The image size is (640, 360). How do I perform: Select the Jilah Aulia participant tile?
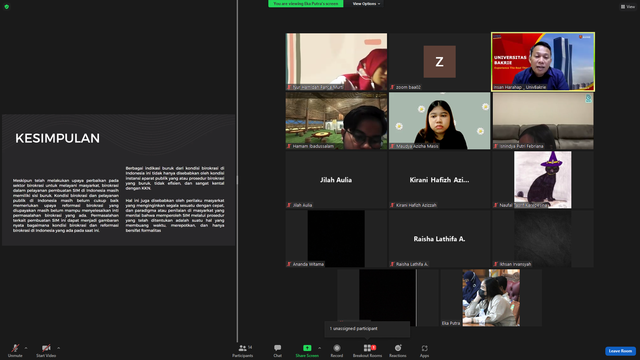[336, 180]
